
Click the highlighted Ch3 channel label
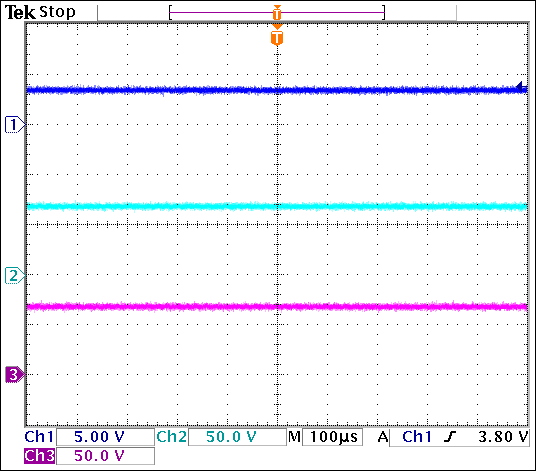(39, 456)
